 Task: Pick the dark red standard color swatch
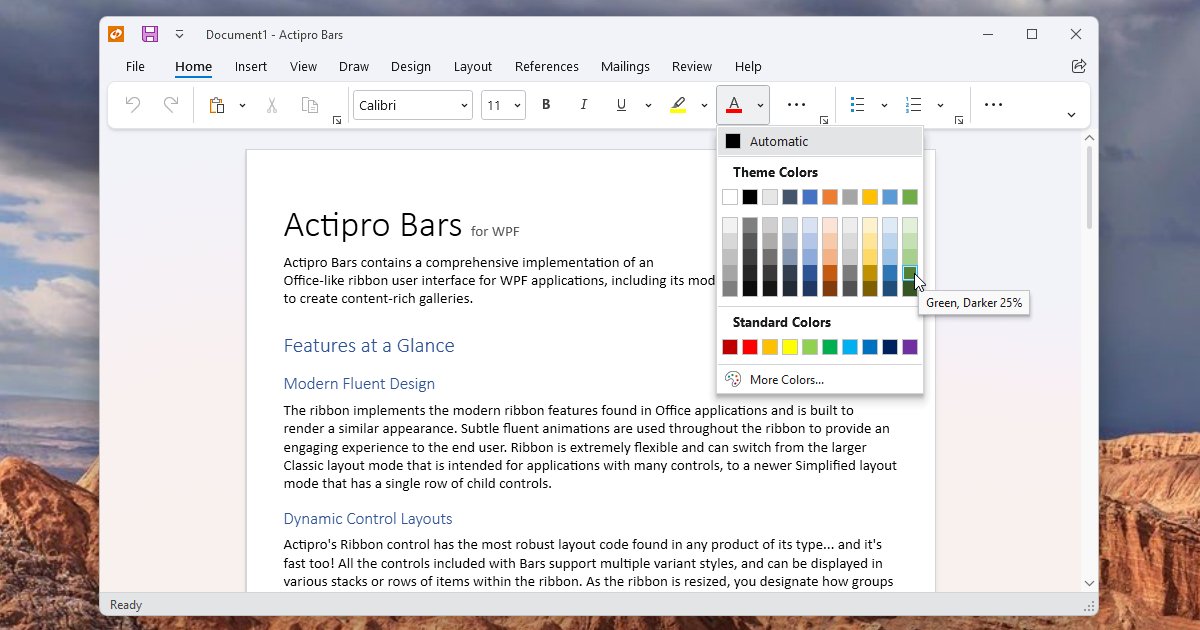730,347
